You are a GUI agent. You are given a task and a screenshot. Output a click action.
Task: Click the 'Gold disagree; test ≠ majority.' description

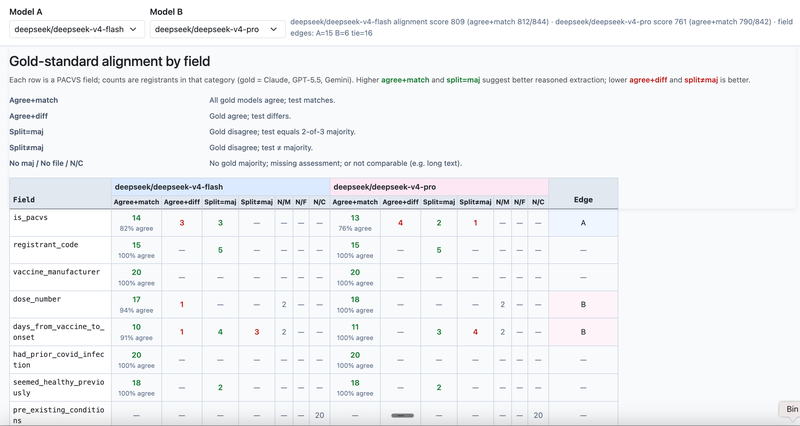(x=261, y=147)
